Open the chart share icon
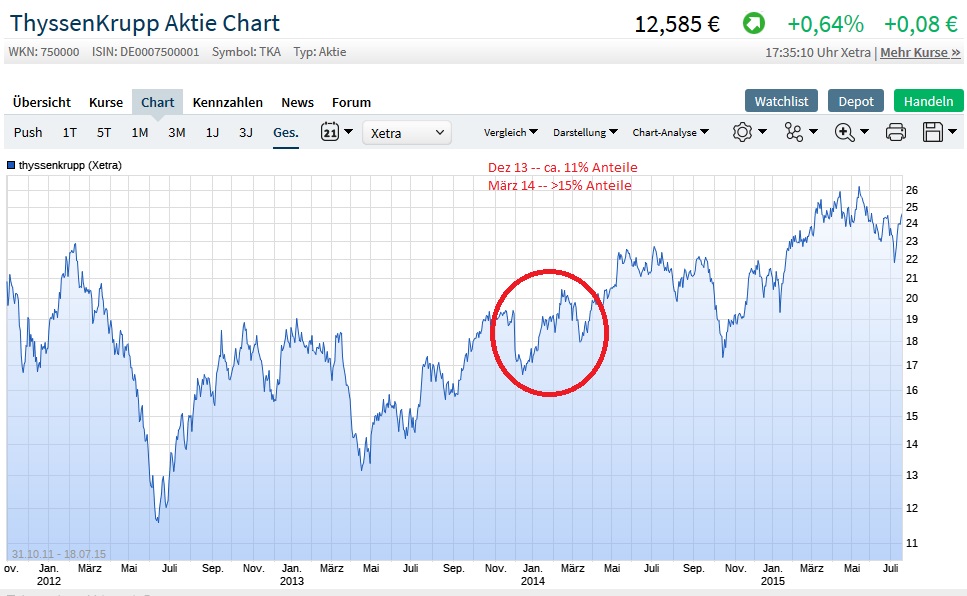The width and height of the screenshot is (967, 596). (x=793, y=132)
